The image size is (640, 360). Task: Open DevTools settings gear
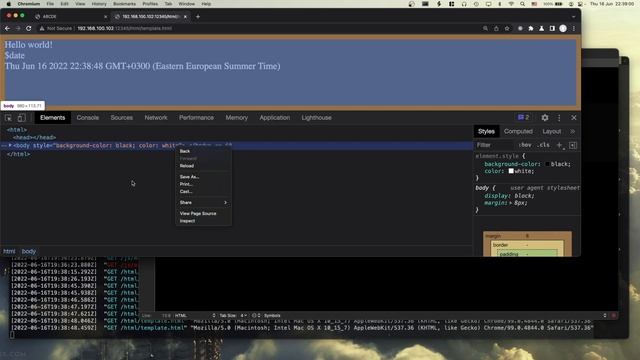[x=545, y=118]
